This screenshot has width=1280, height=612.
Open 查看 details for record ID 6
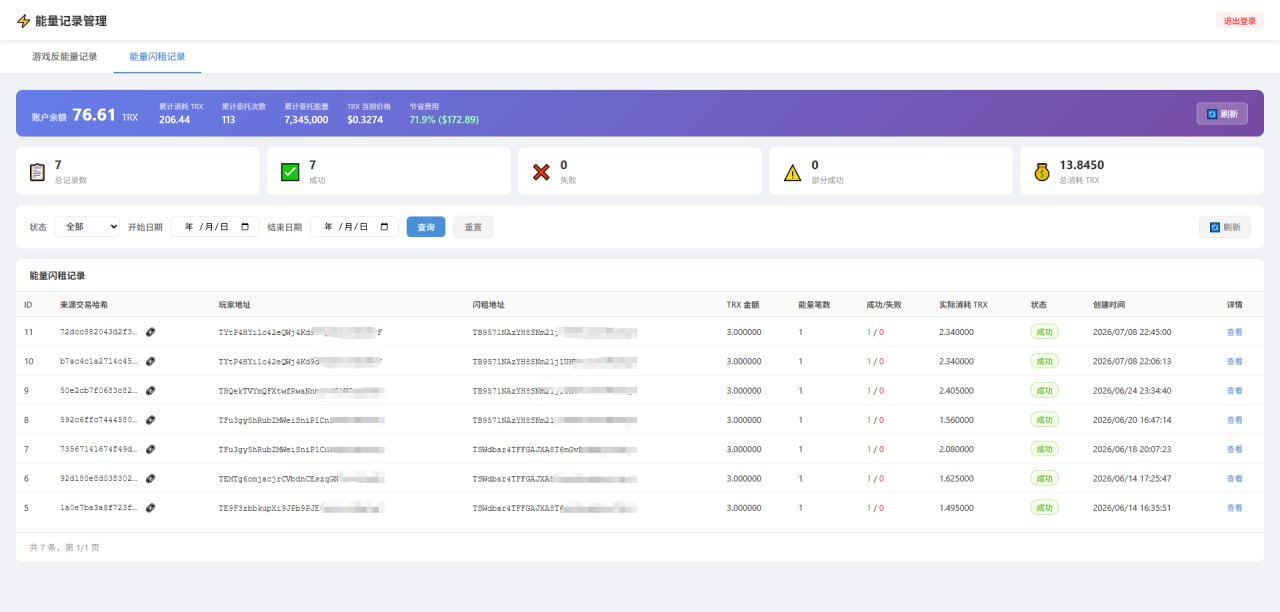[1234, 479]
